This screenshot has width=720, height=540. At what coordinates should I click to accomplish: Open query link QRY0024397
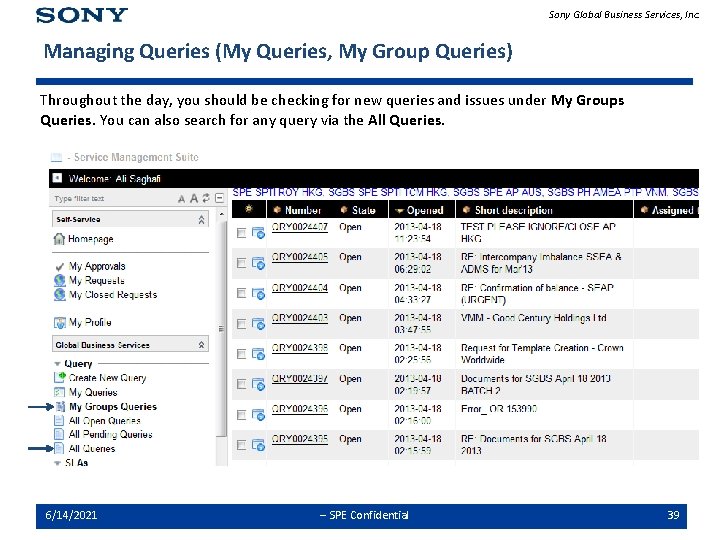pos(300,378)
